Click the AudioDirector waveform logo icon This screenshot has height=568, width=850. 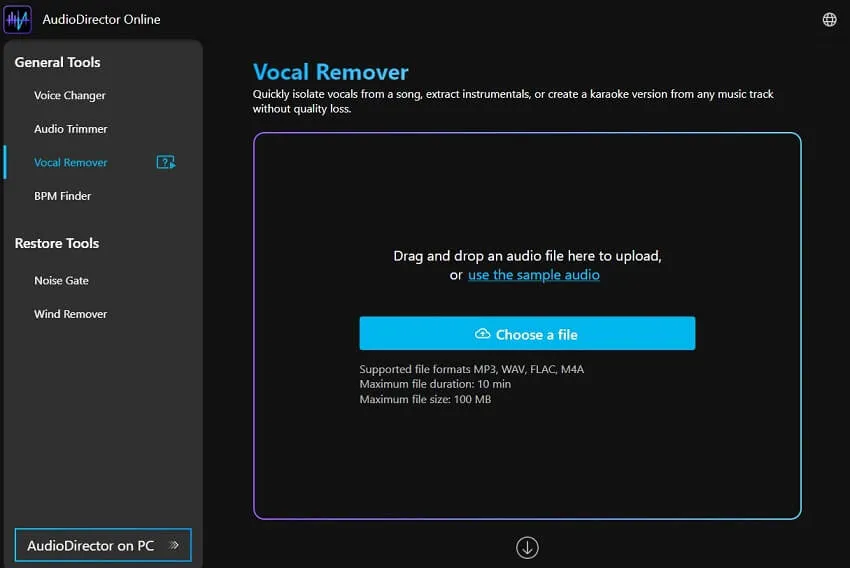click(17, 20)
